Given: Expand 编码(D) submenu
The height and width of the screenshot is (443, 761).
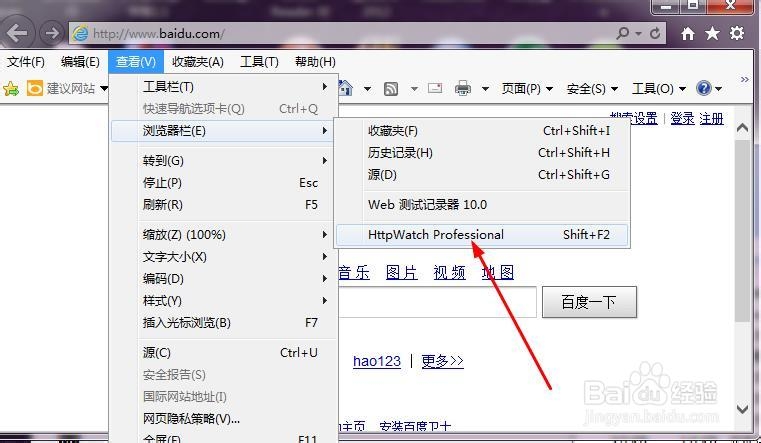Looking at the screenshot, I should click(223, 279).
